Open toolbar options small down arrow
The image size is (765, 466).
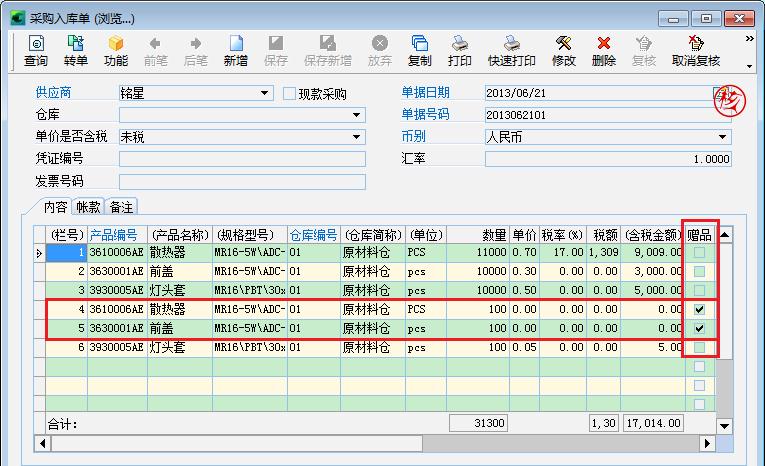[749, 66]
